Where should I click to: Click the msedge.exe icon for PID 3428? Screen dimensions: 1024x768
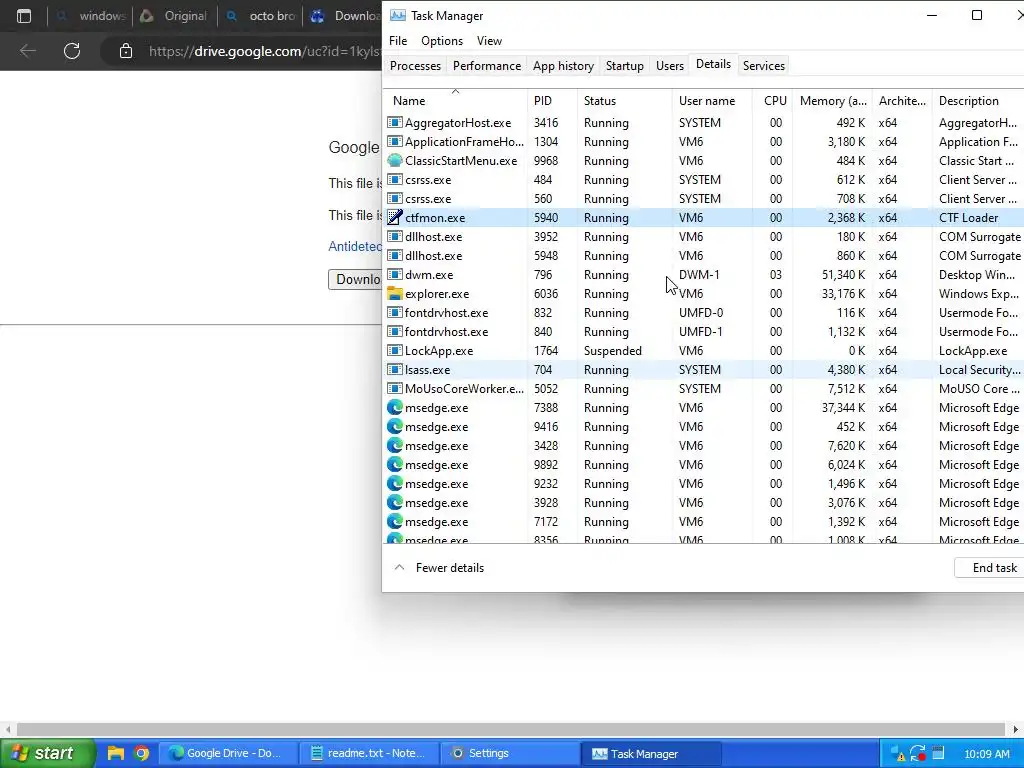394,445
